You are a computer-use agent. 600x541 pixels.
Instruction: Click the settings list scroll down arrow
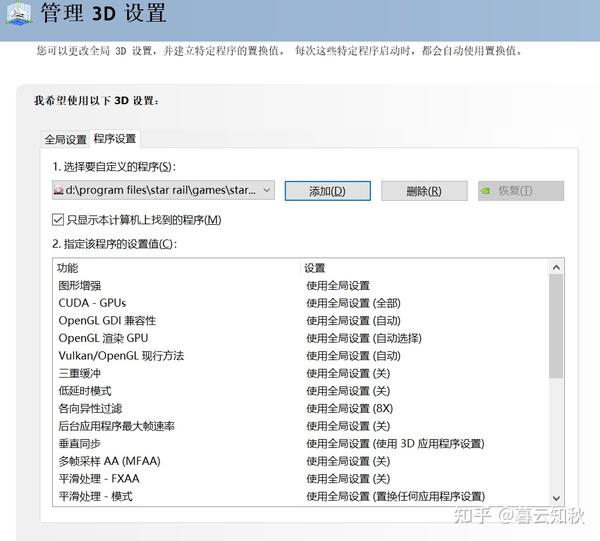556,499
